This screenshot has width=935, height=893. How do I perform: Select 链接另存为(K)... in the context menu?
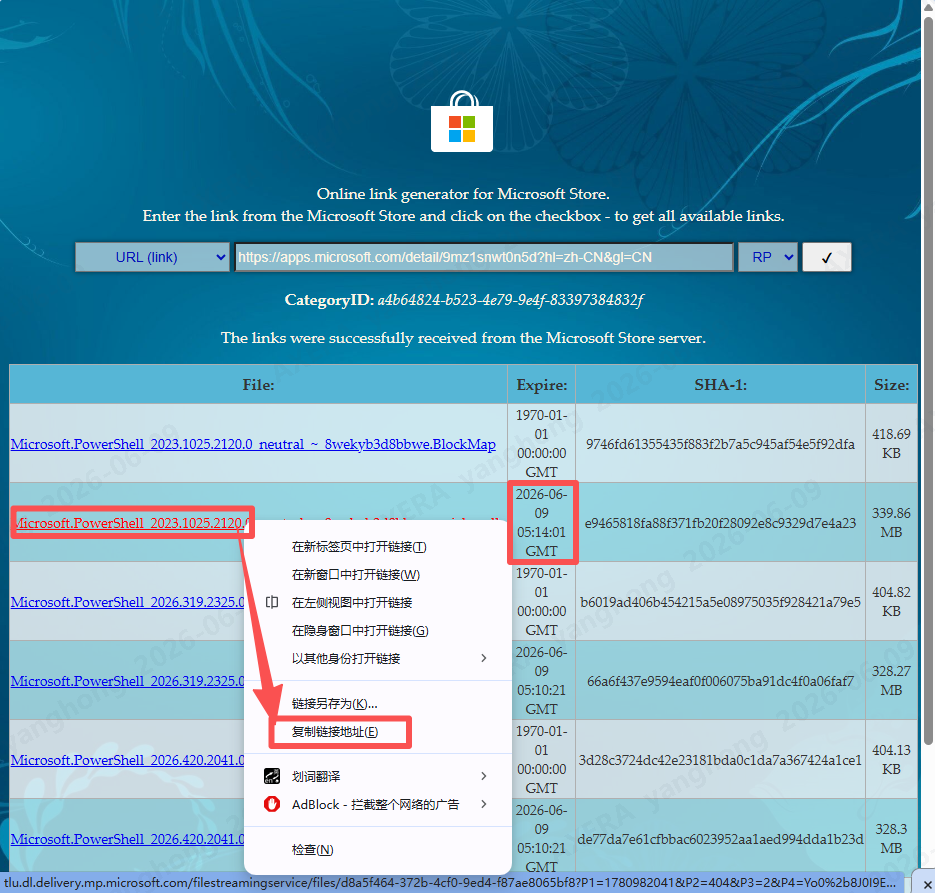378,703
